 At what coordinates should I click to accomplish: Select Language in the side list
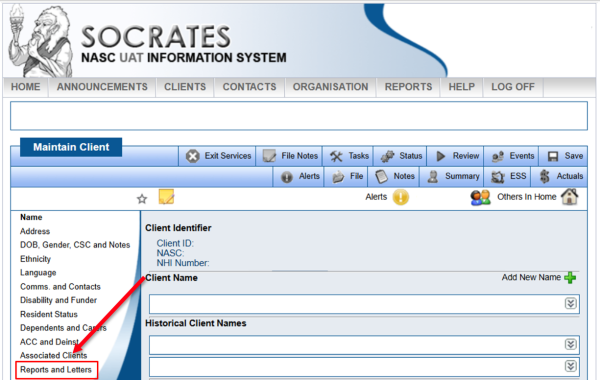tap(38, 273)
